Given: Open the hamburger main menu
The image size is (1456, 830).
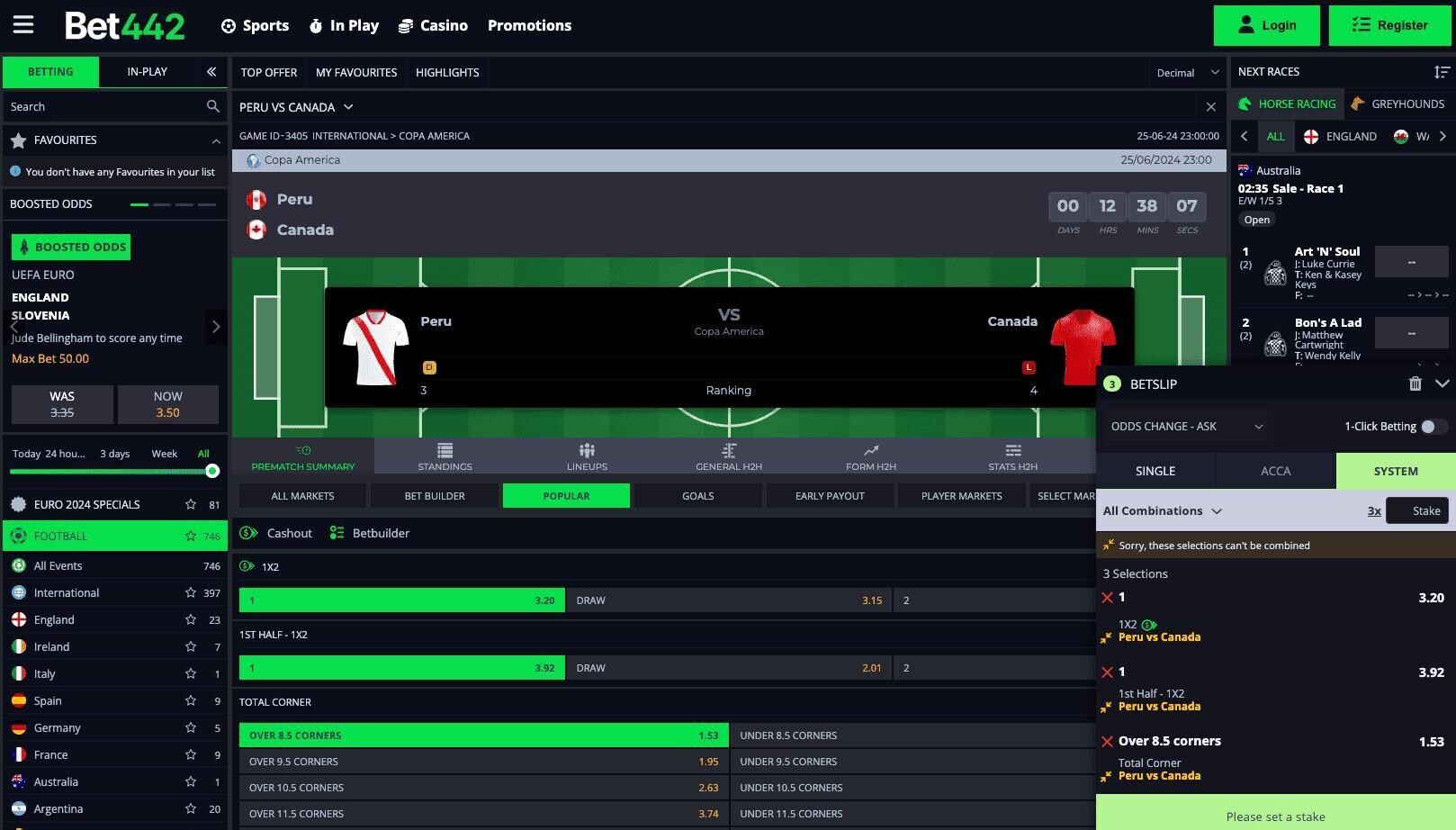Looking at the screenshot, I should [23, 25].
